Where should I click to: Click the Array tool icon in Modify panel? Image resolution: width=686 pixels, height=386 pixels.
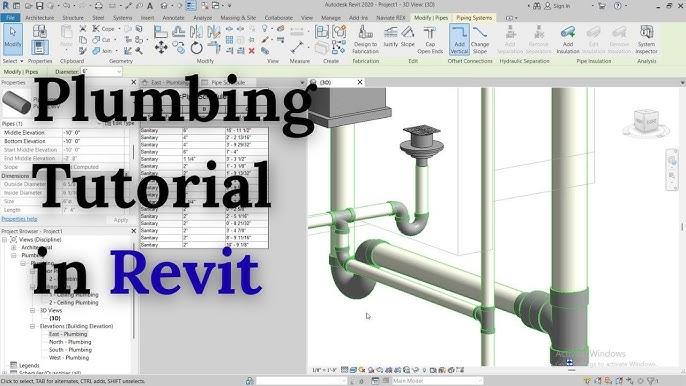point(229,40)
